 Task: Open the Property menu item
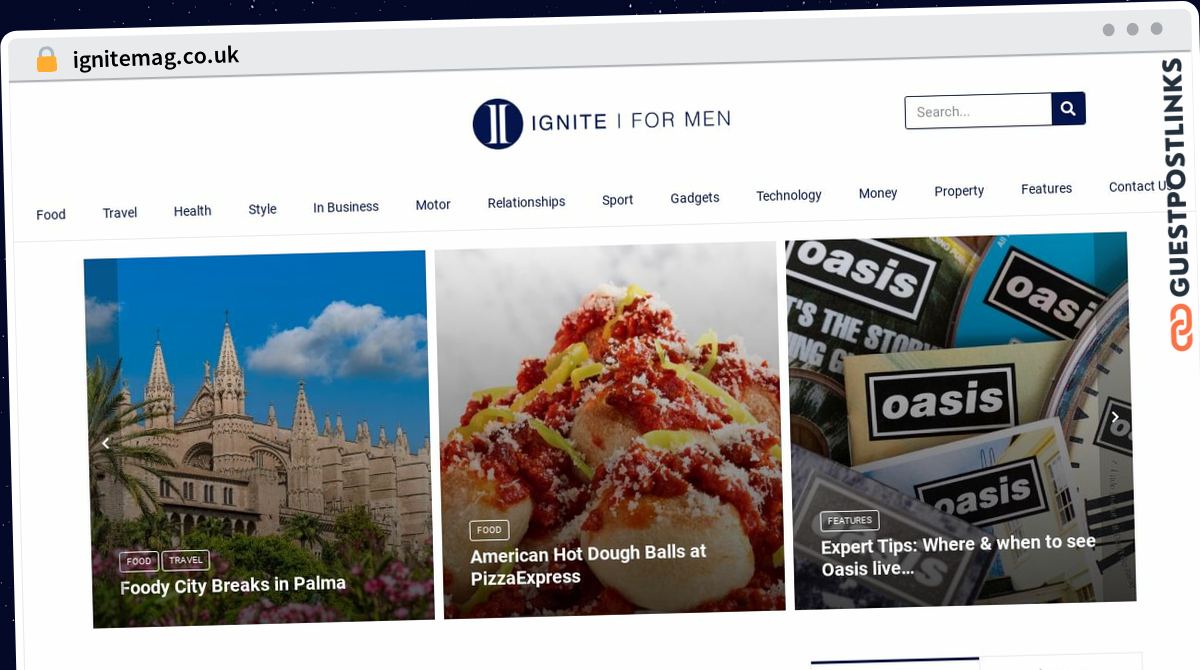point(959,191)
